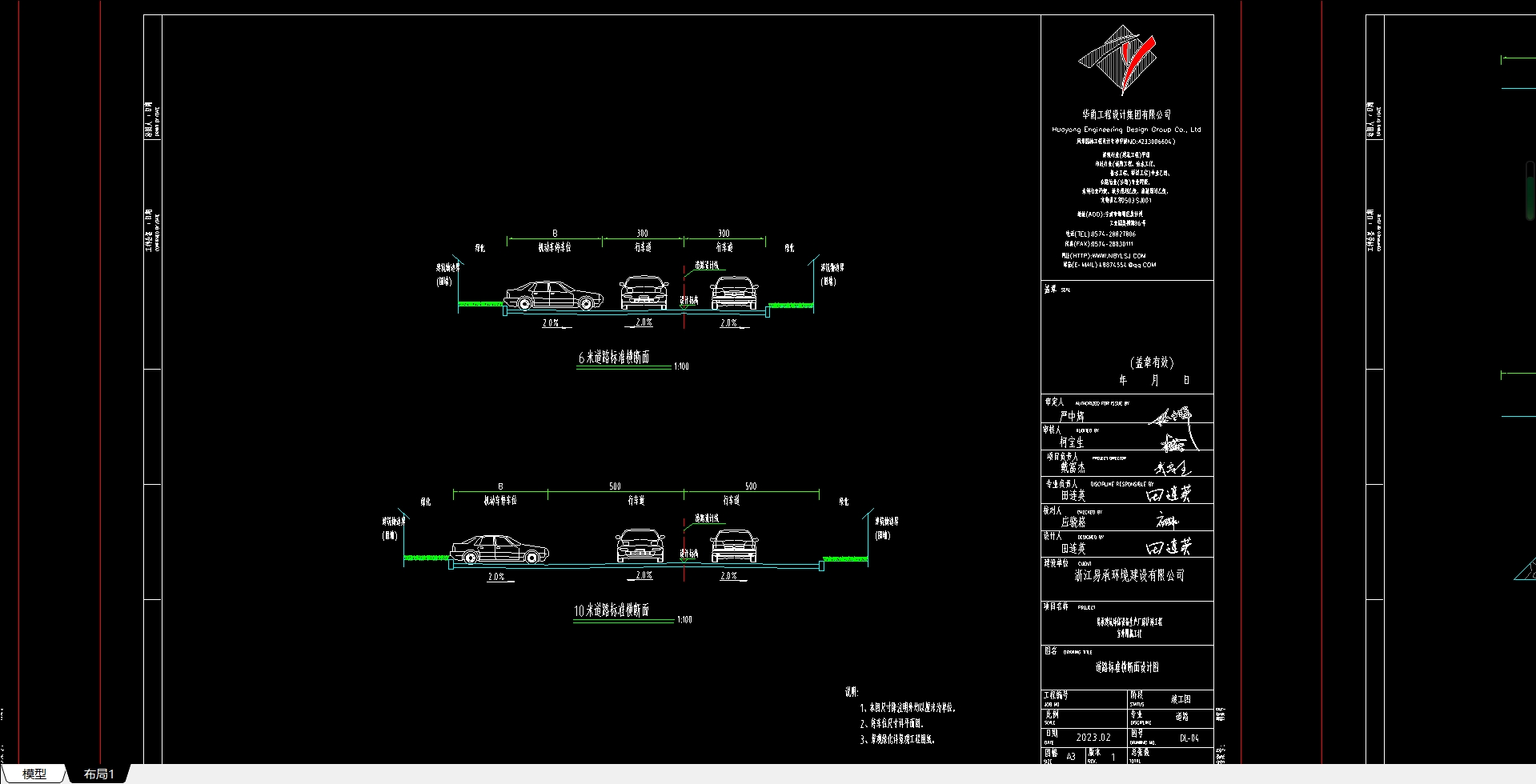Click the B dimension in 6米 section
This screenshot has height=784, width=1536.
click(555, 234)
